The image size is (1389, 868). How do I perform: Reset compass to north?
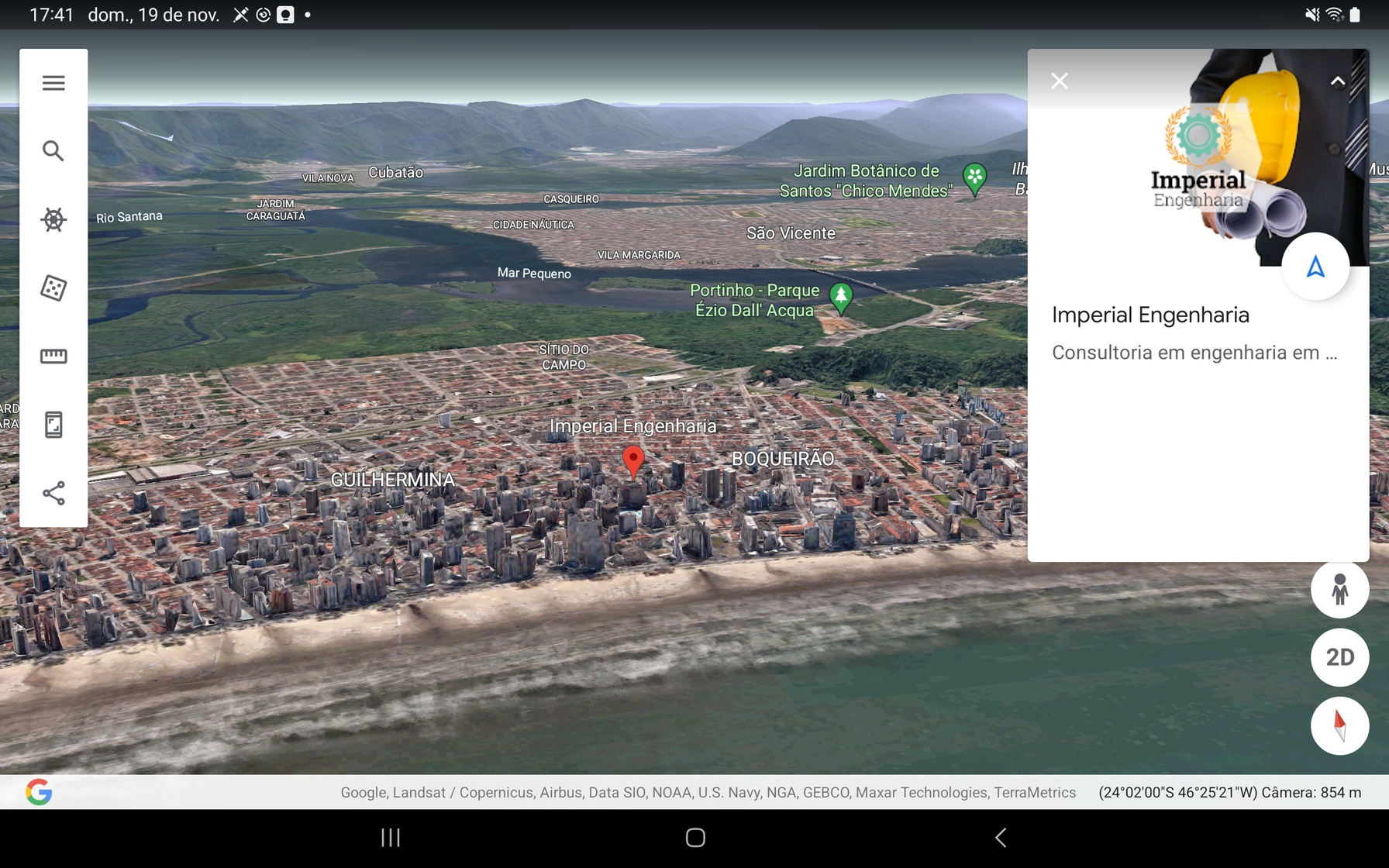(1339, 726)
